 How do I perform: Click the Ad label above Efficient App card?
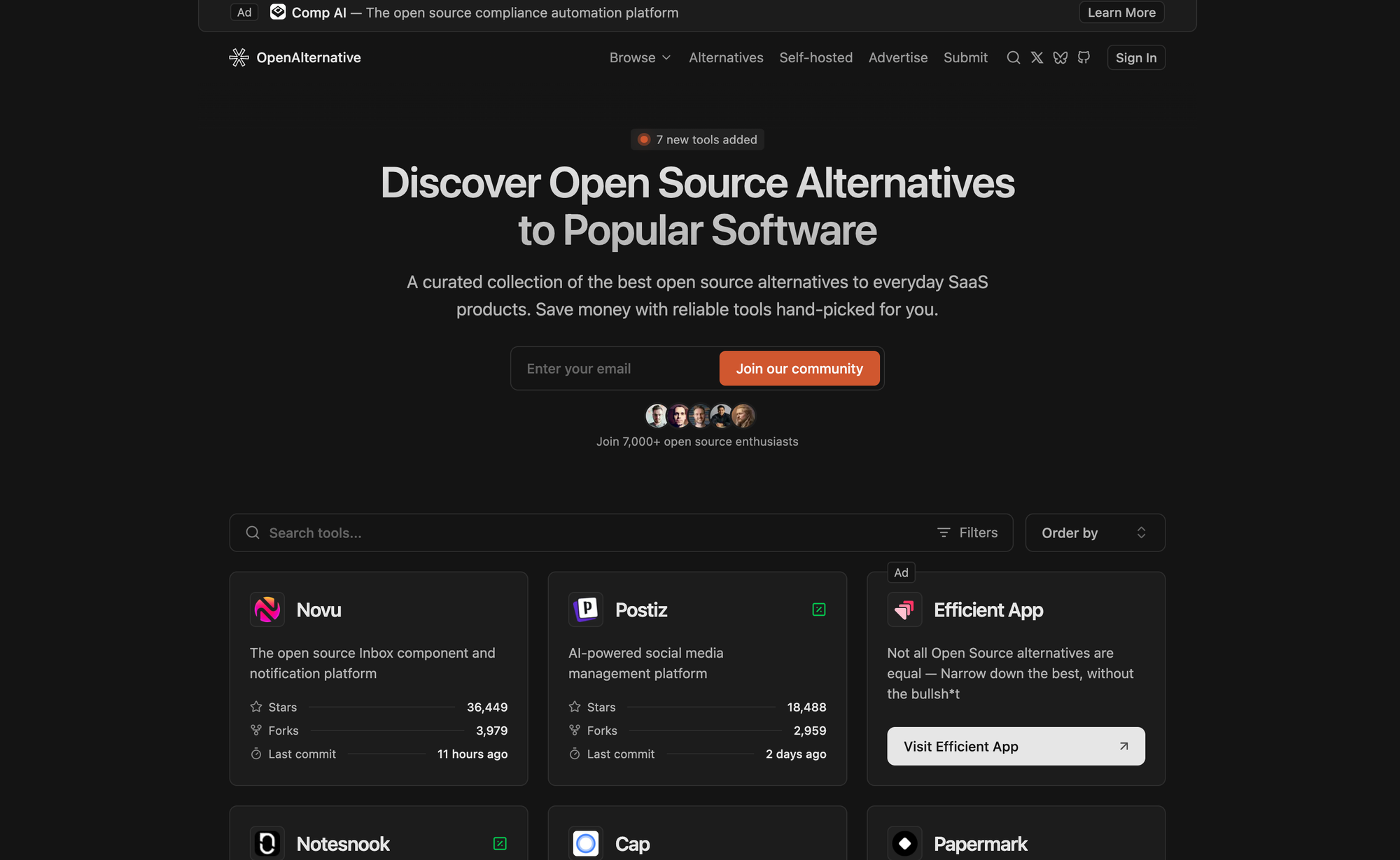tap(901, 572)
